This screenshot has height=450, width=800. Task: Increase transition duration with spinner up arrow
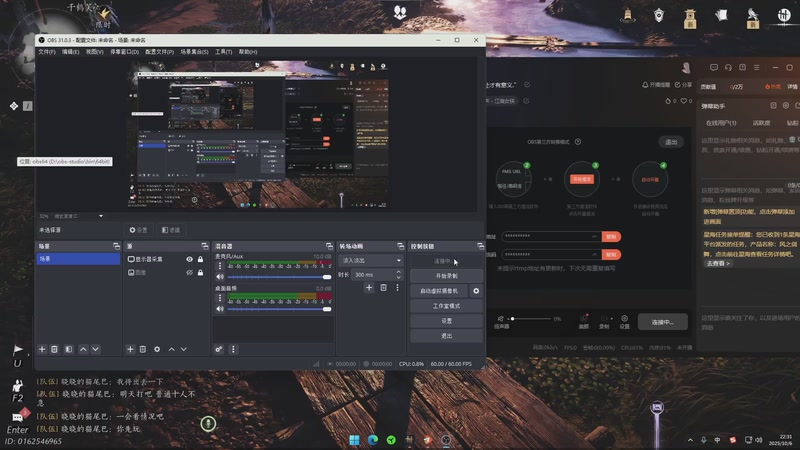[x=398, y=272]
